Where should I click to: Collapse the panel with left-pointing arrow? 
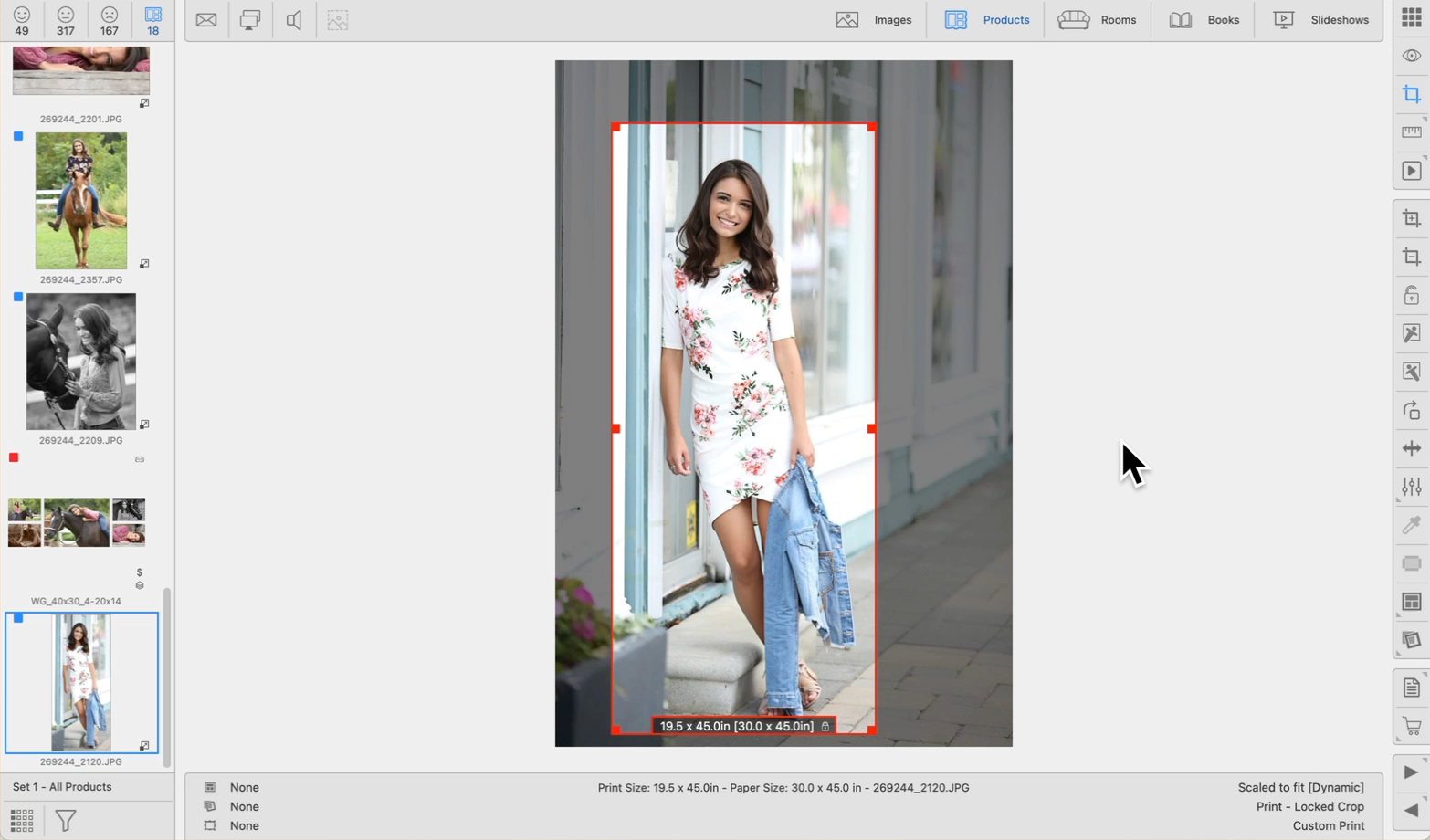pyautogui.click(x=1411, y=811)
